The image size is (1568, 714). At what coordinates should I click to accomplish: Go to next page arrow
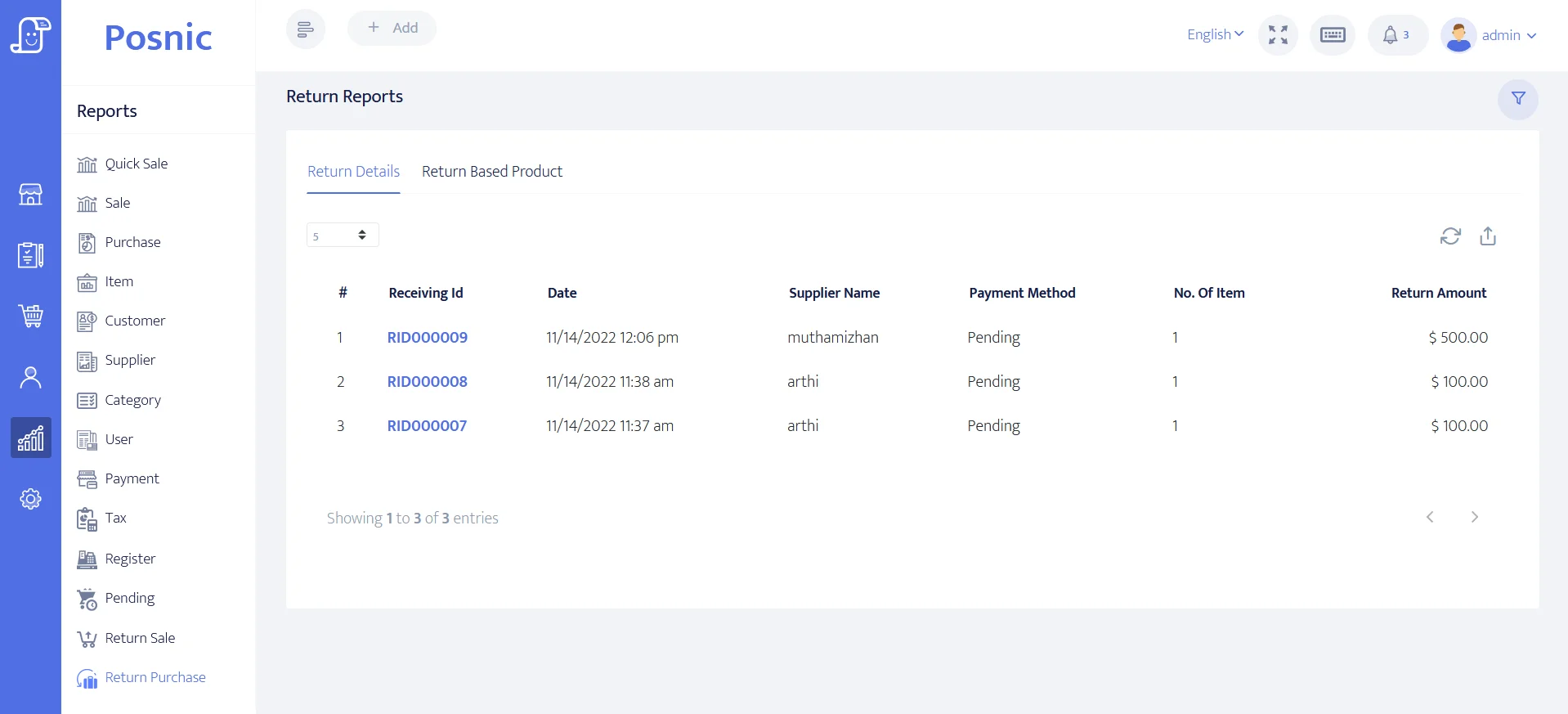coord(1474,517)
